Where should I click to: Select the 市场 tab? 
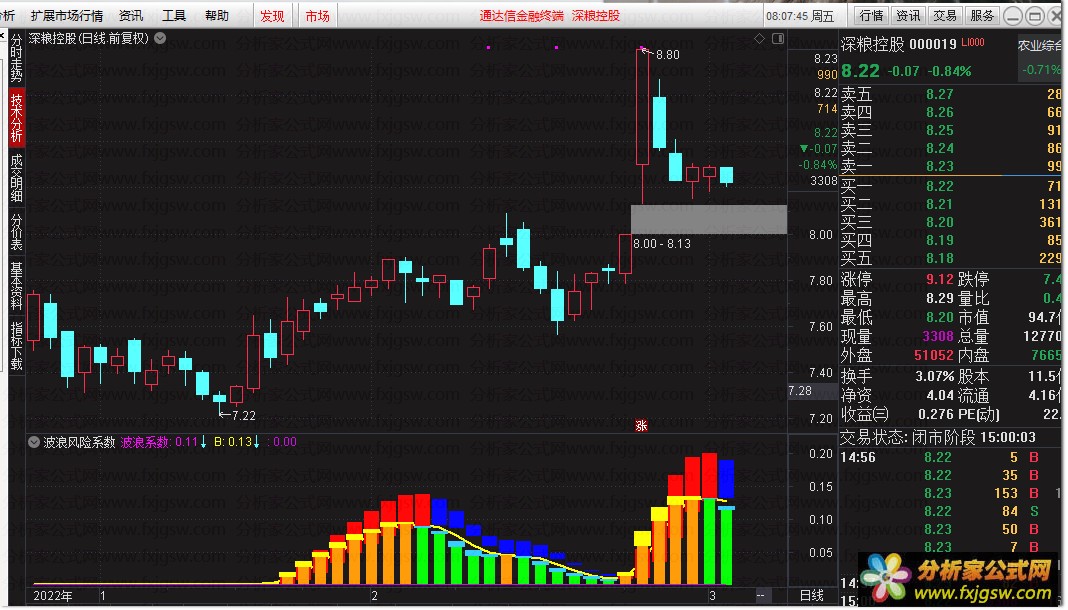pyautogui.click(x=317, y=16)
